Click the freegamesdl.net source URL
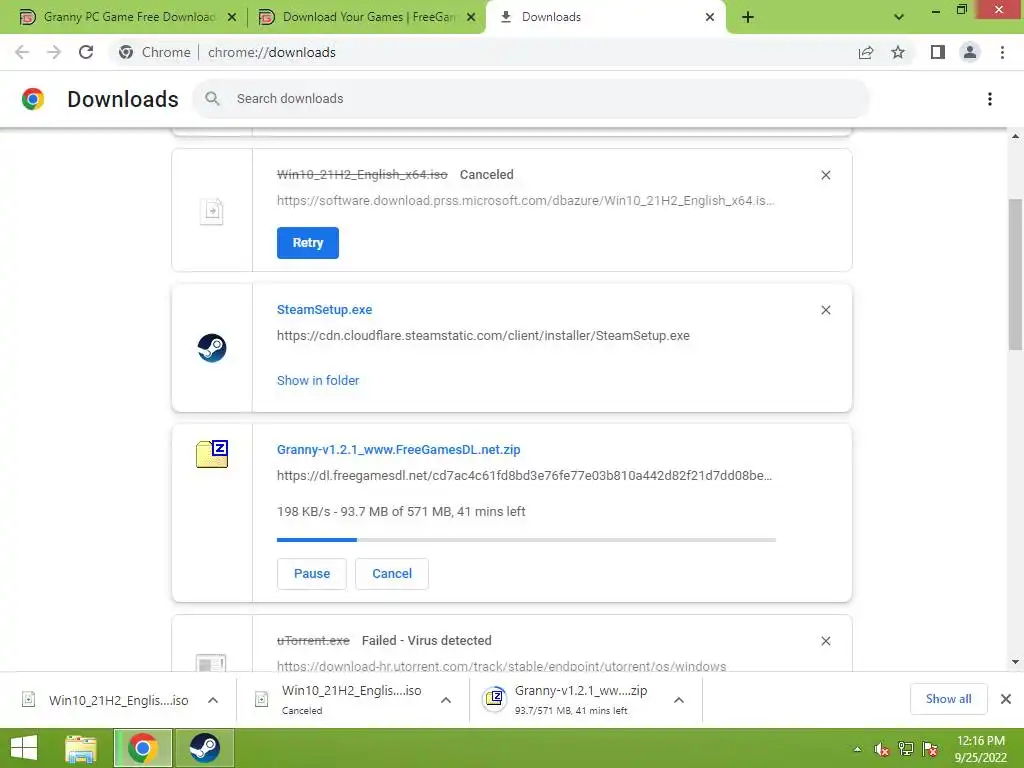This screenshot has width=1024, height=768. point(524,475)
